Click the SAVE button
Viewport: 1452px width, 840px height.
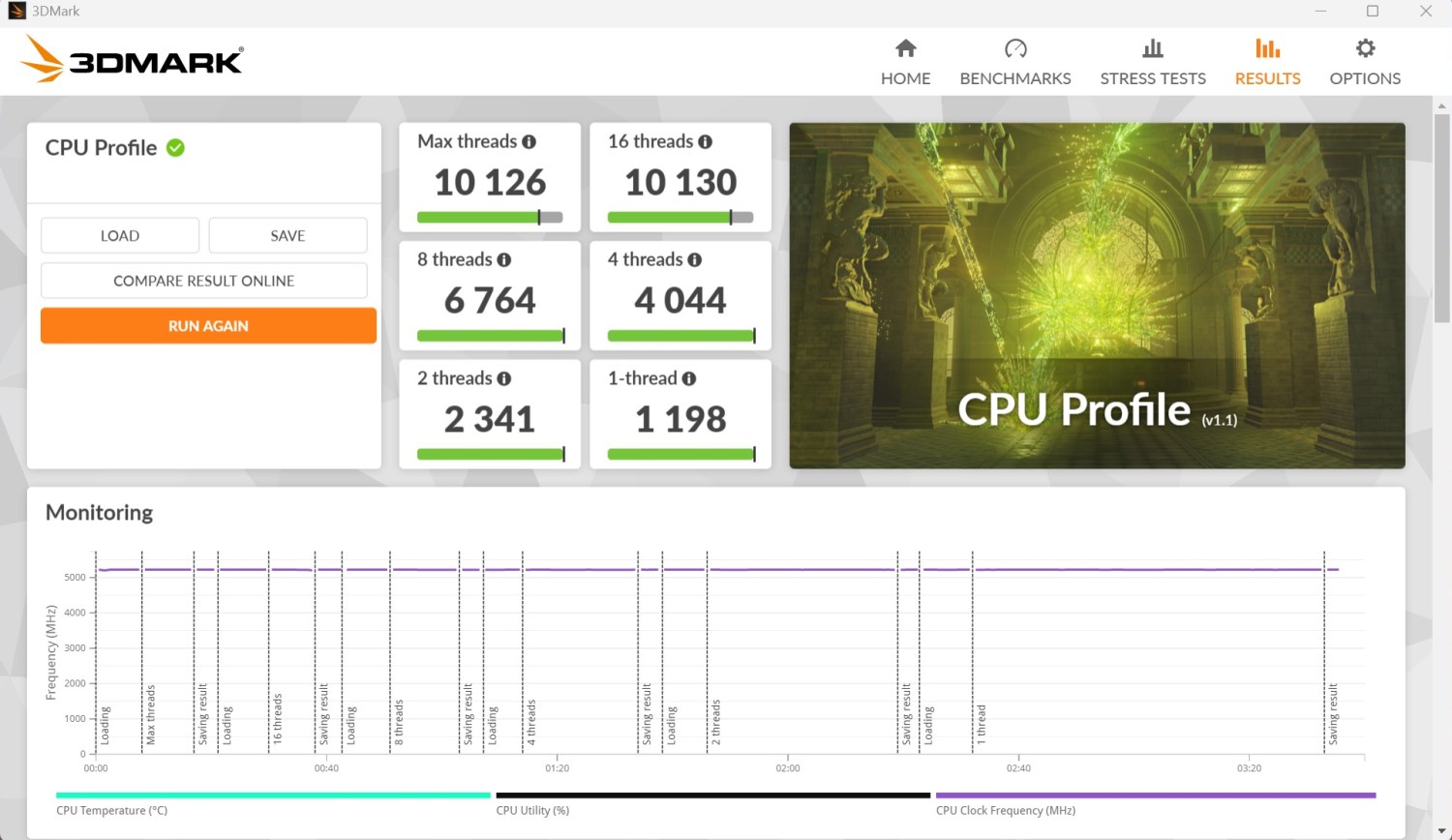(x=287, y=235)
